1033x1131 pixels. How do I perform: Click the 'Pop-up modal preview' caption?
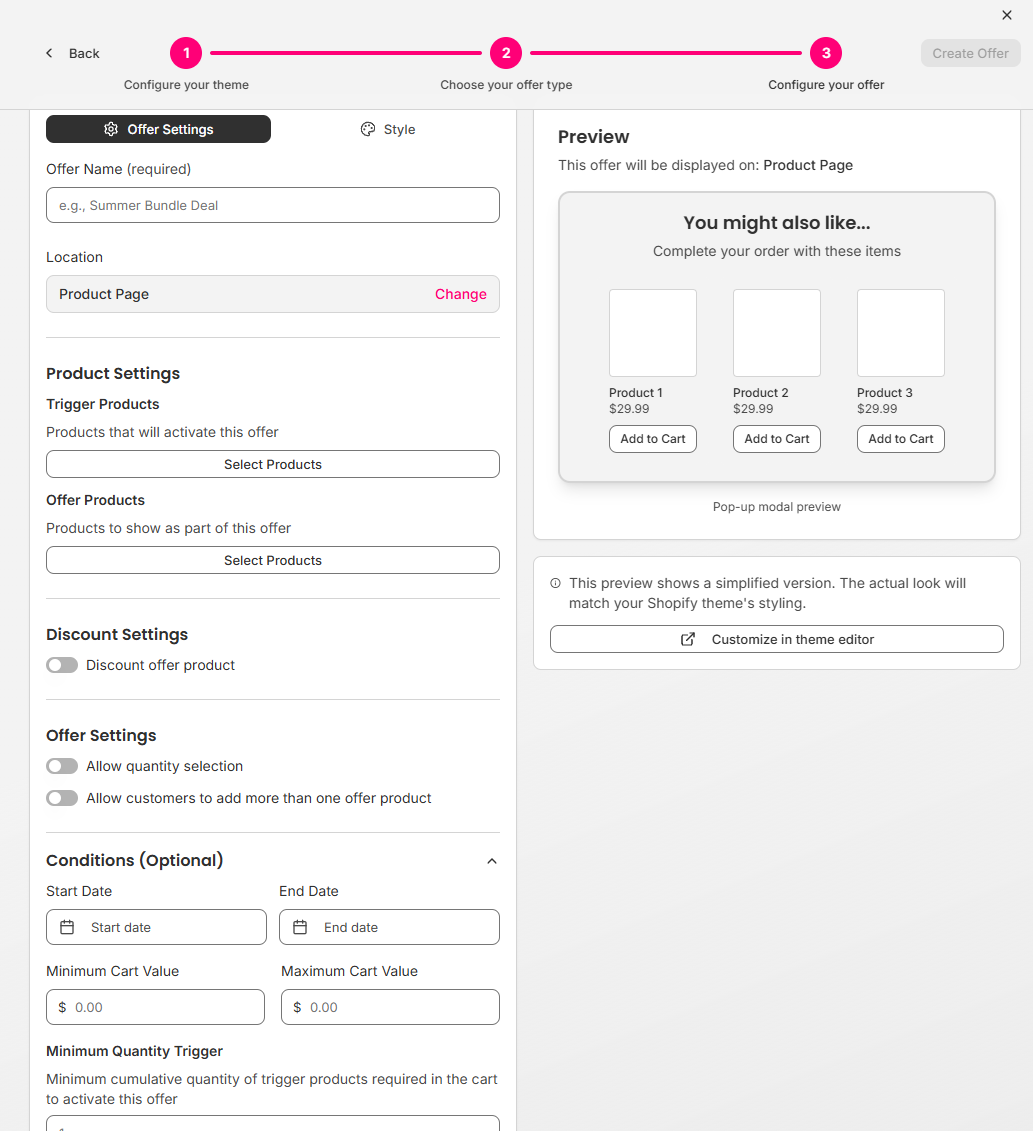click(x=777, y=507)
